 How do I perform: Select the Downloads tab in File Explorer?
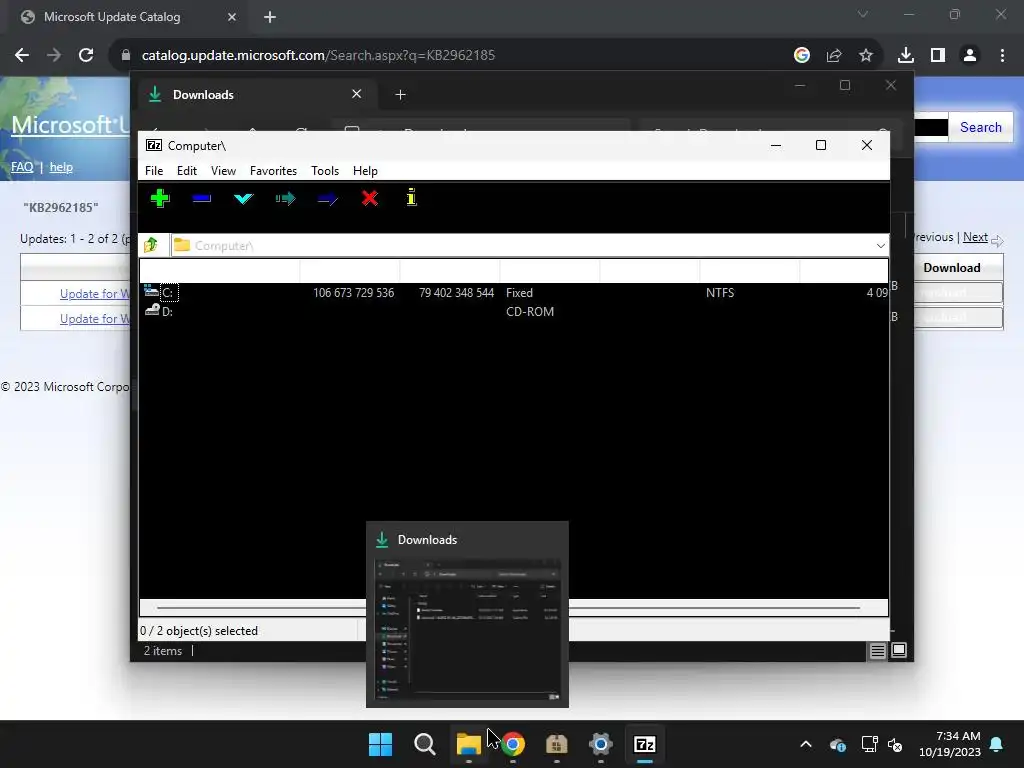[x=256, y=95]
